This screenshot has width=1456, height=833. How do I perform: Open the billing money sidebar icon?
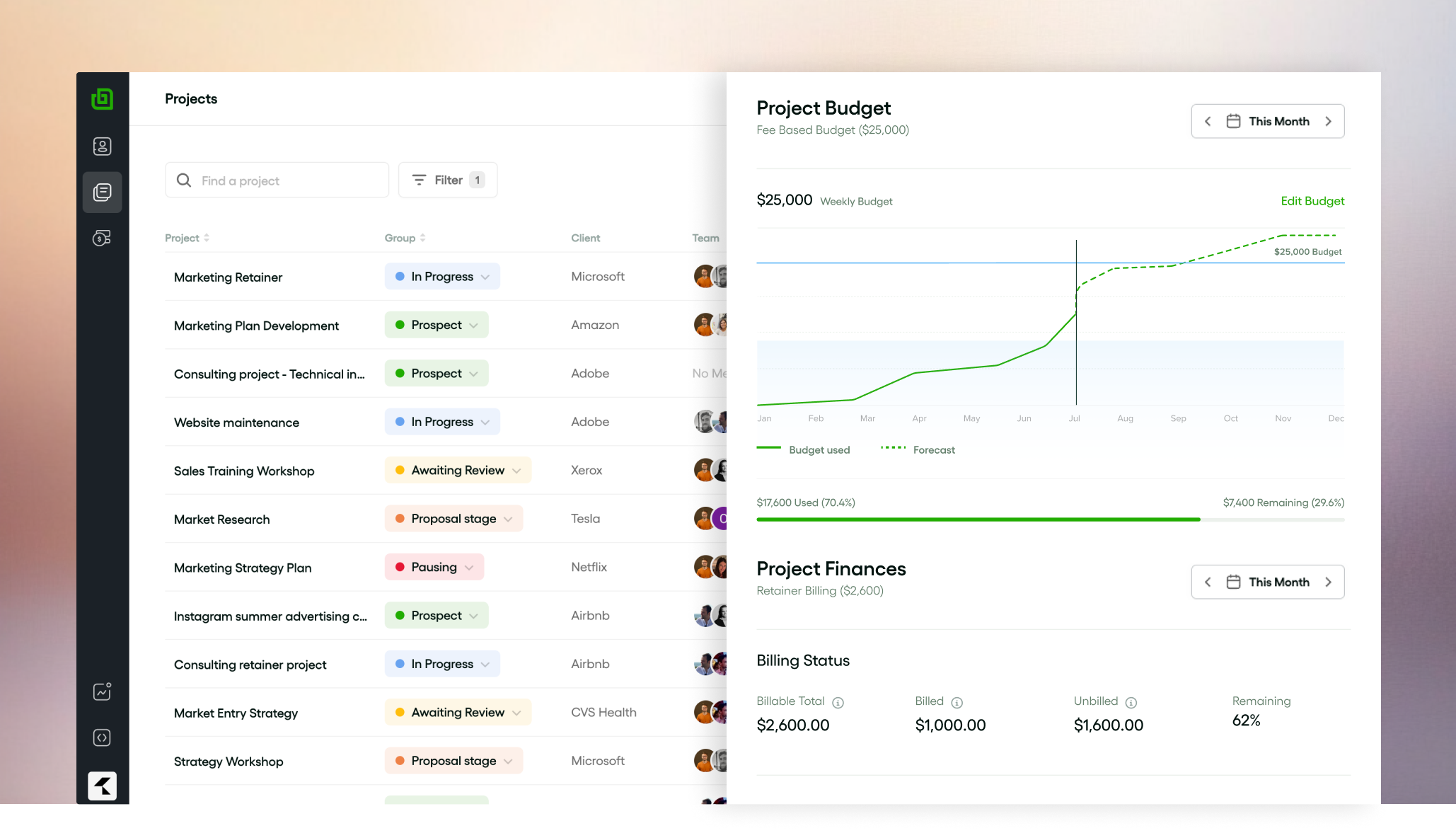tap(102, 239)
